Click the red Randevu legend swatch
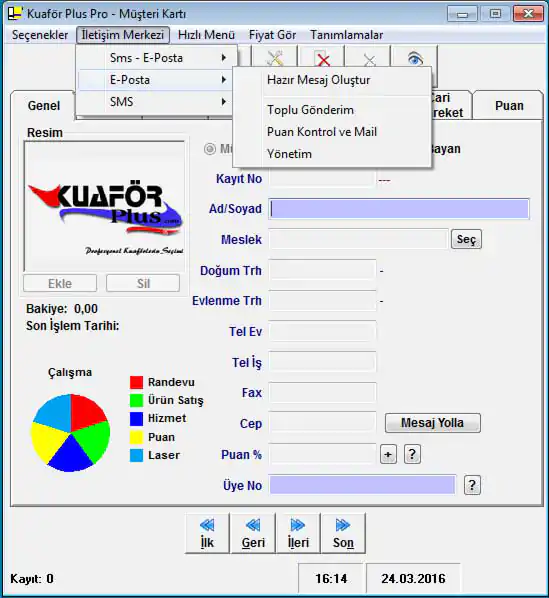This screenshot has width=549, height=598. coord(136,382)
